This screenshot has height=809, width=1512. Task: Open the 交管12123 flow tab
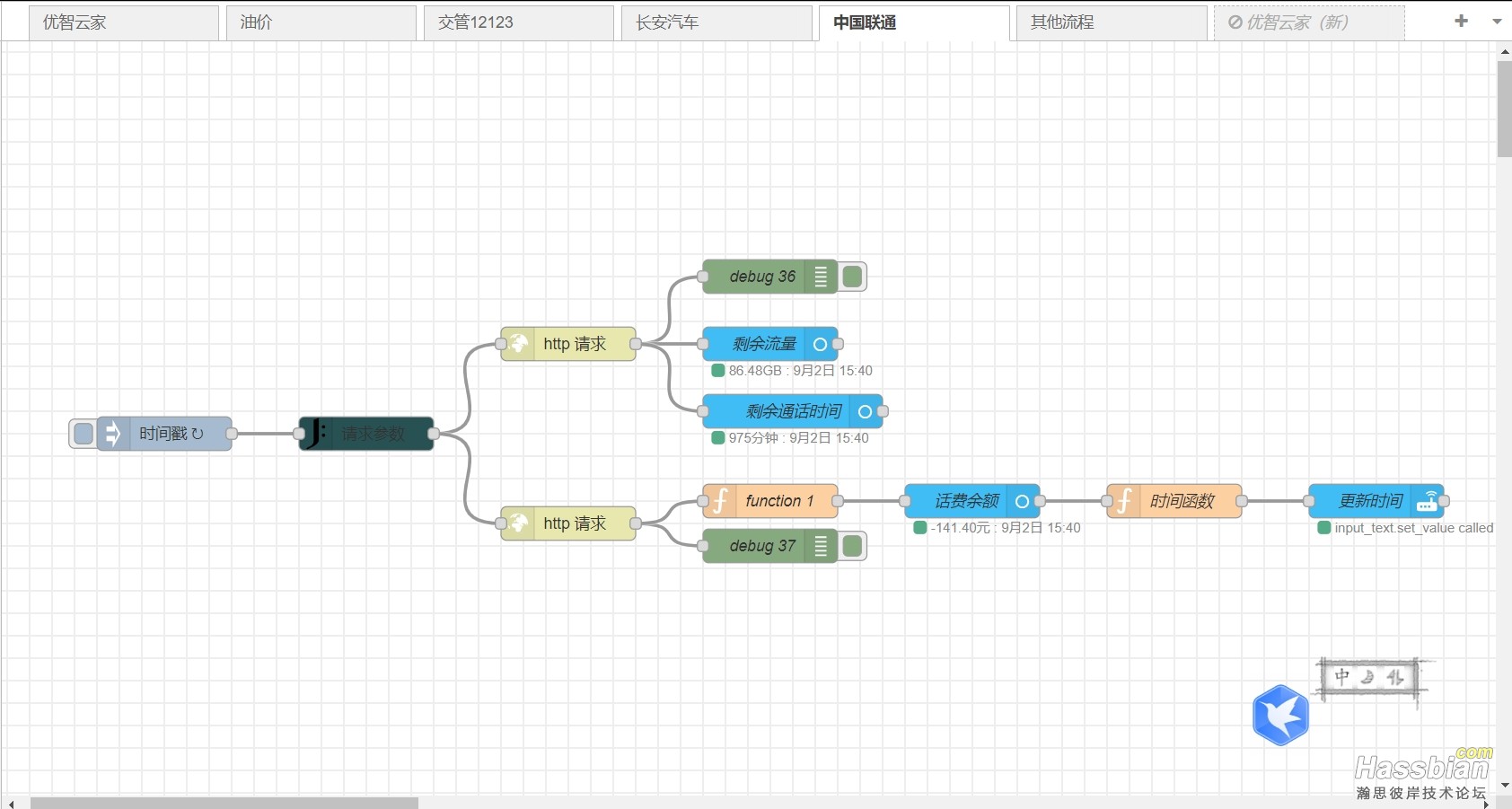point(519,22)
